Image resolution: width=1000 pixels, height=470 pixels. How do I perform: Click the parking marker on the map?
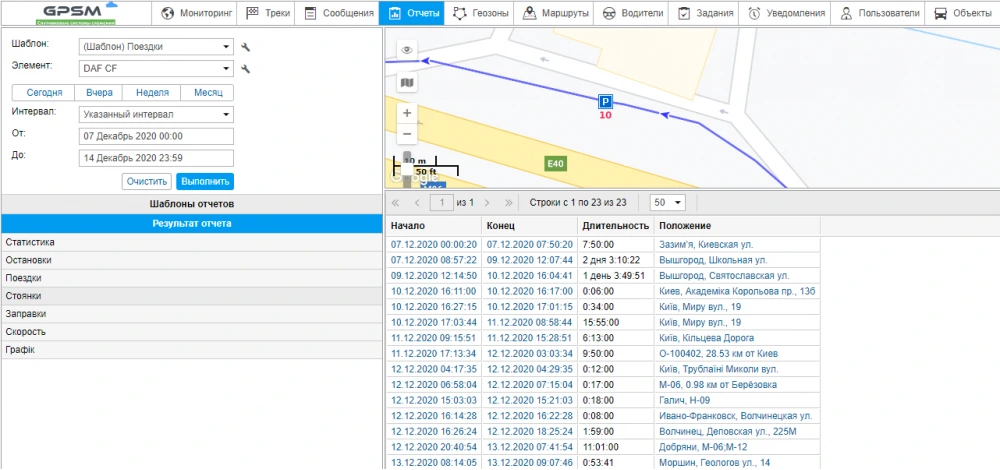(605, 101)
